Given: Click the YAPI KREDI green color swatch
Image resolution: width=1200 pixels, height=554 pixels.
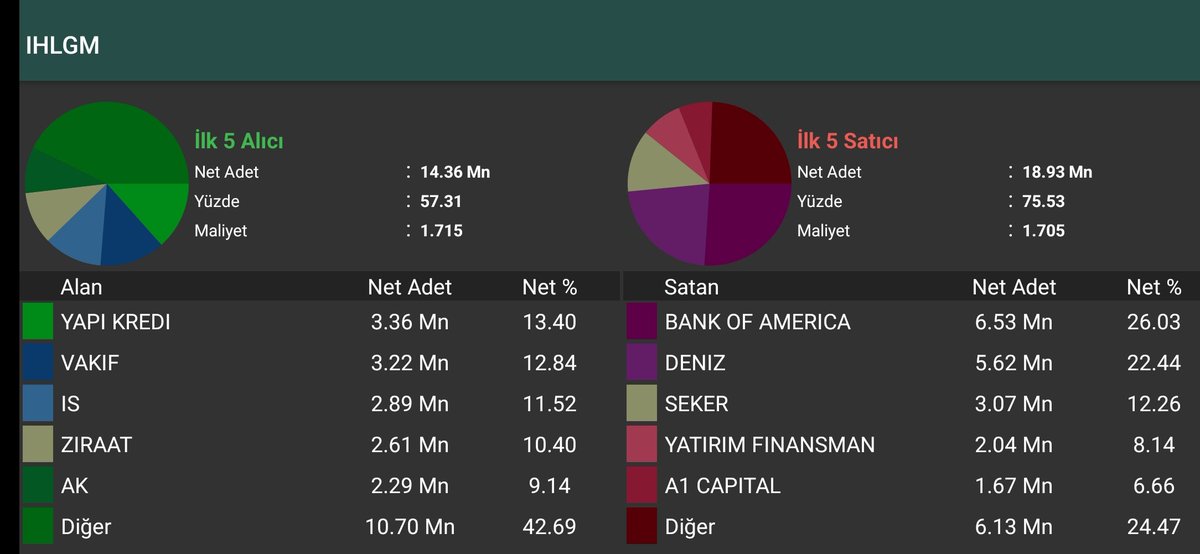Looking at the screenshot, I should click(37, 322).
